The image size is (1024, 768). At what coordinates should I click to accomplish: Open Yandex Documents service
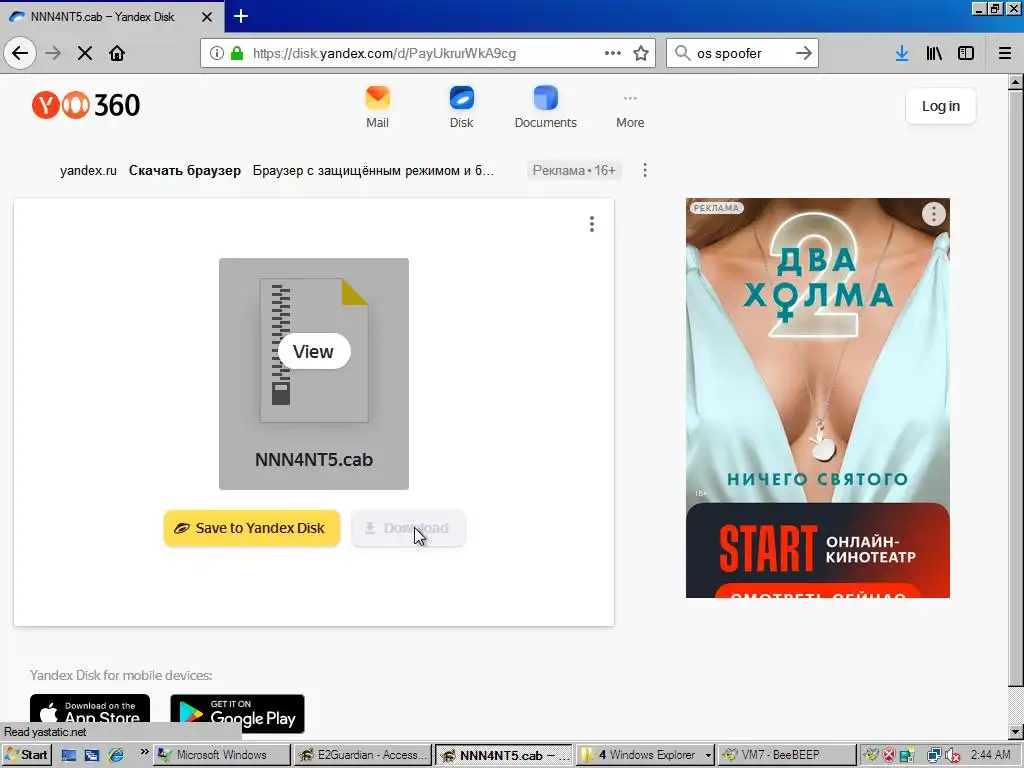(545, 108)
